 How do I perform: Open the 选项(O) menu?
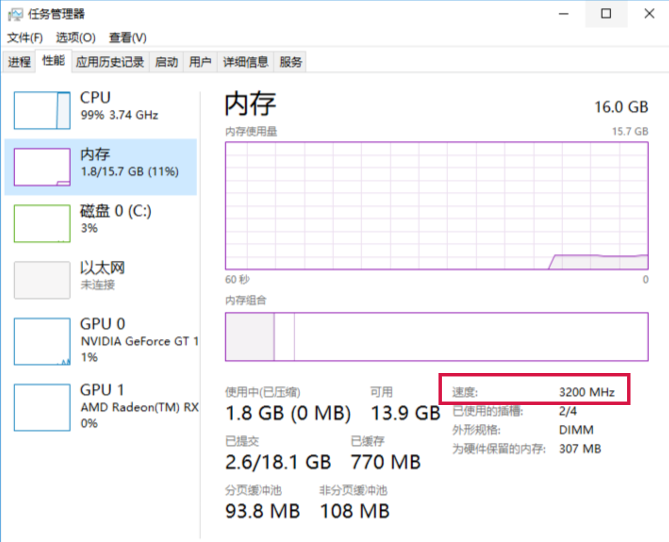pyautogui.click(x=75, y=38)
